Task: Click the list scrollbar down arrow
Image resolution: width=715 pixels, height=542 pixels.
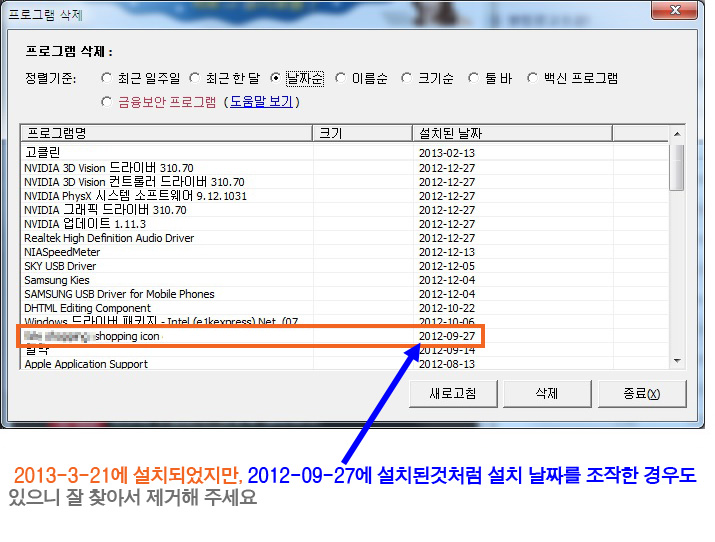Action: tap(677, 361)
